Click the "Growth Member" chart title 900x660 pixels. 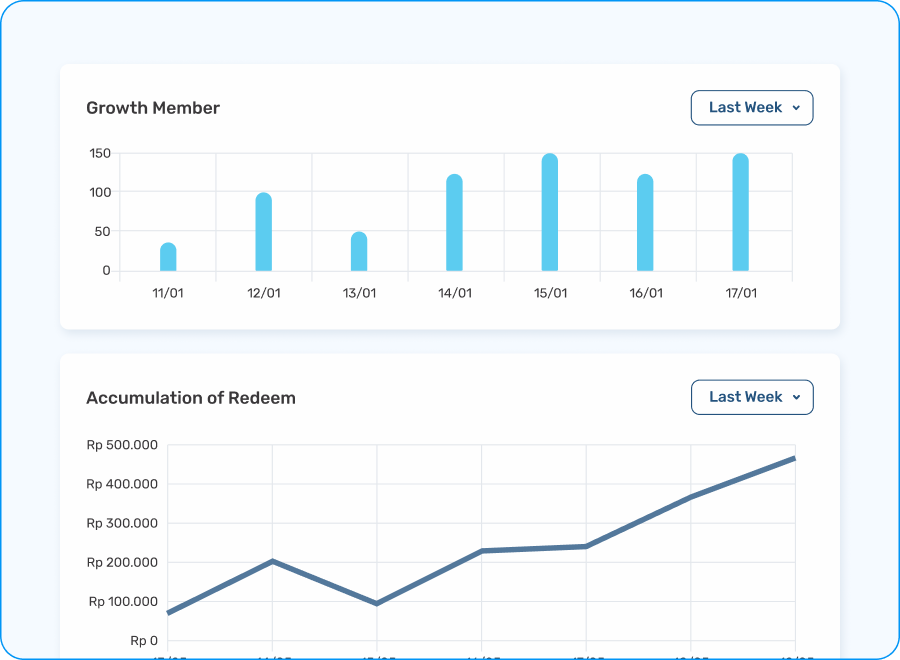tap(153, 108)
